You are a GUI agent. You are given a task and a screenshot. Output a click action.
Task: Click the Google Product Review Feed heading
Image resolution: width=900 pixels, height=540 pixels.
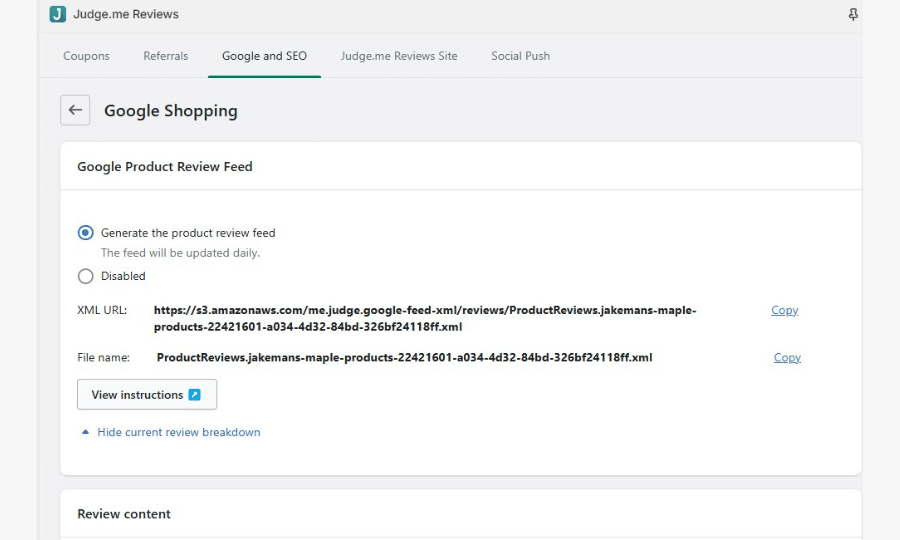(x=165, y=167)
